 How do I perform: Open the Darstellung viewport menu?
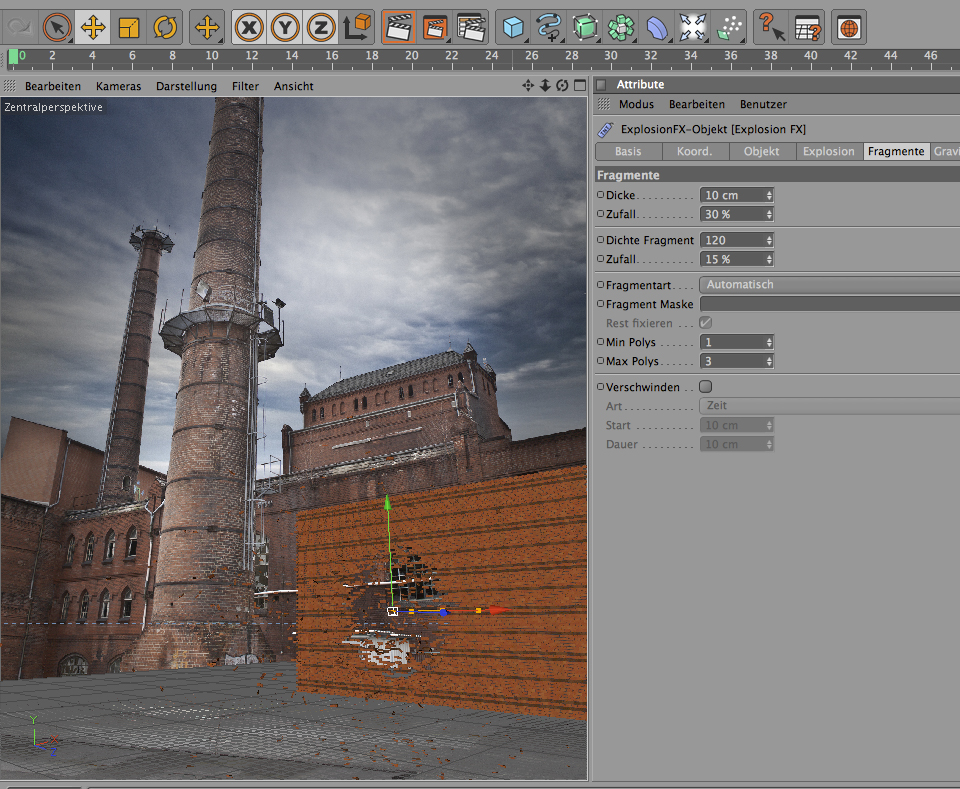tap(186, 87)
